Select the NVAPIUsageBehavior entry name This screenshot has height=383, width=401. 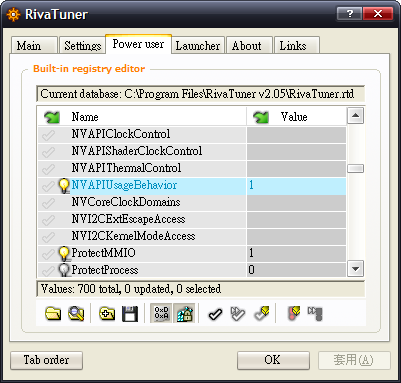(124, 185)
